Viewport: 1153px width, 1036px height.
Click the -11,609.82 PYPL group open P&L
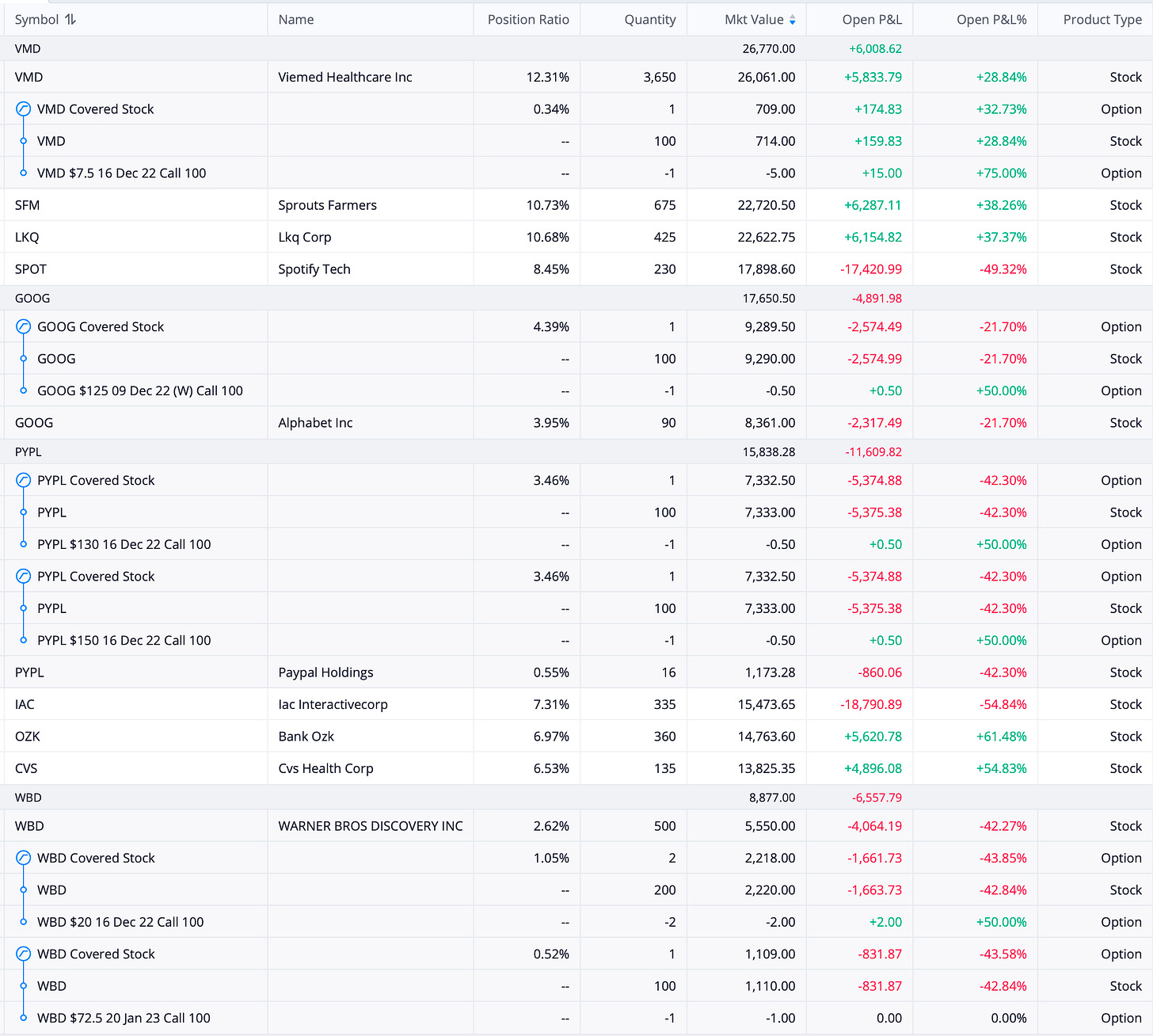873,451
